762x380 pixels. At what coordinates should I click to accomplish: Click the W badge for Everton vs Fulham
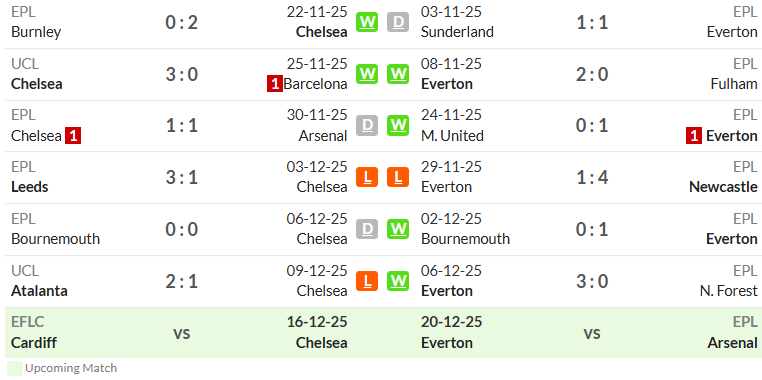click(398, 74)
